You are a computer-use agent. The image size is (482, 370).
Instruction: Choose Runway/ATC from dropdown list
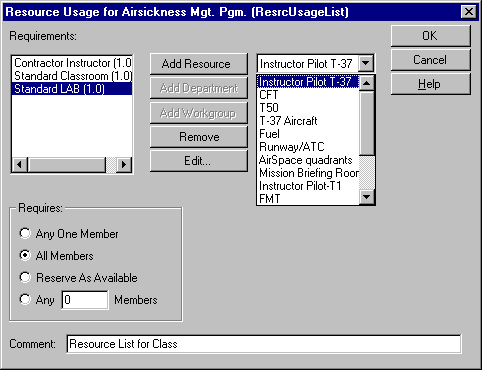[308, 147]
